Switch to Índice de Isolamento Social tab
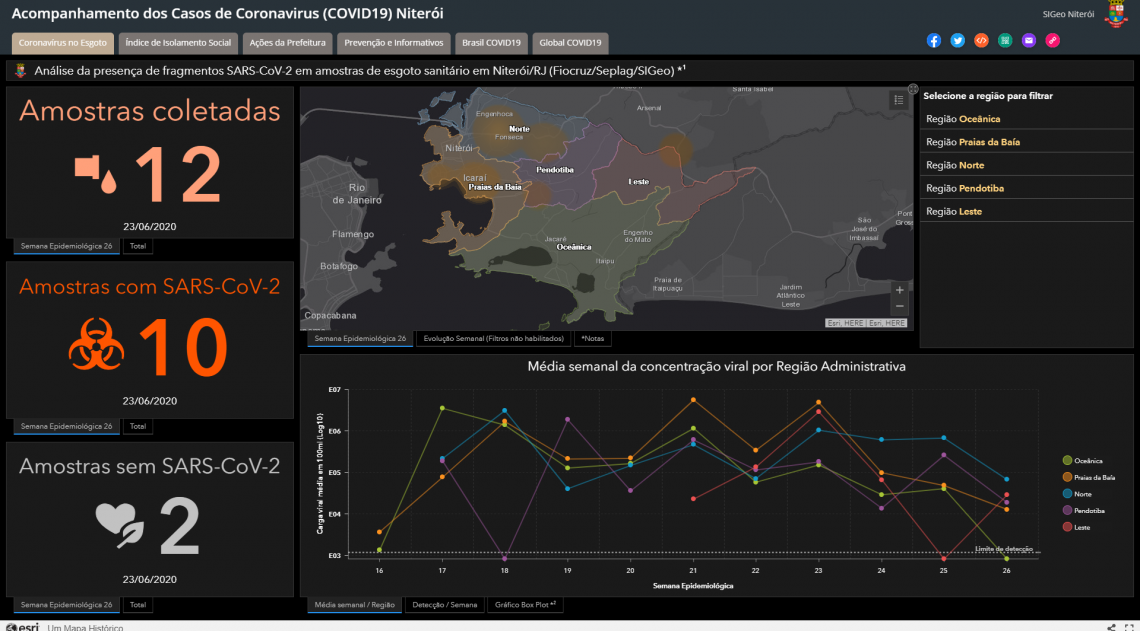The width and height of the screenshot is (1140, 631). point(178,43)
